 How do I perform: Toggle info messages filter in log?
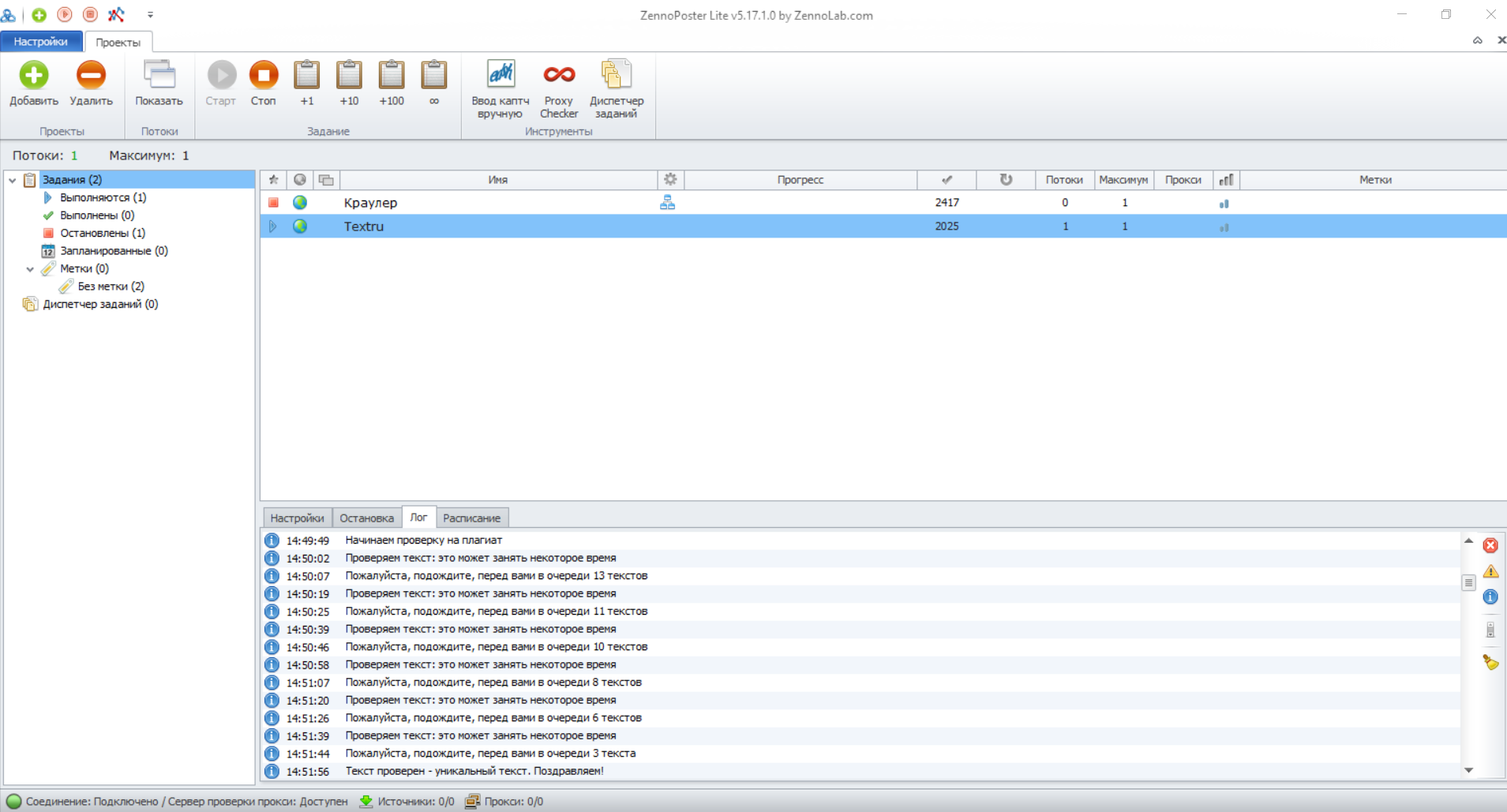[x=1490, y=597]
